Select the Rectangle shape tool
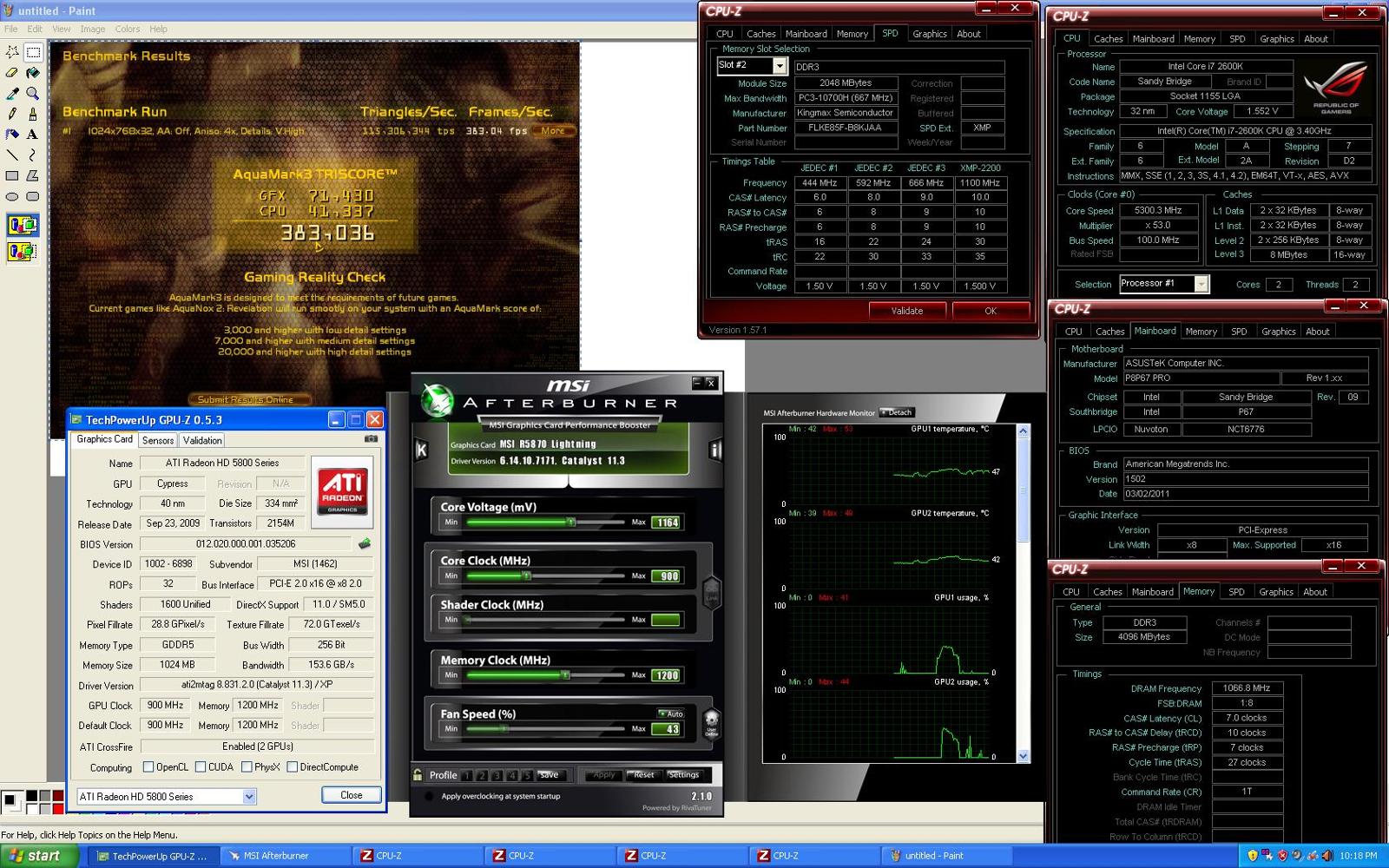Image resolution: width=1389 pixels, height=868 pixels. [12, 175]
